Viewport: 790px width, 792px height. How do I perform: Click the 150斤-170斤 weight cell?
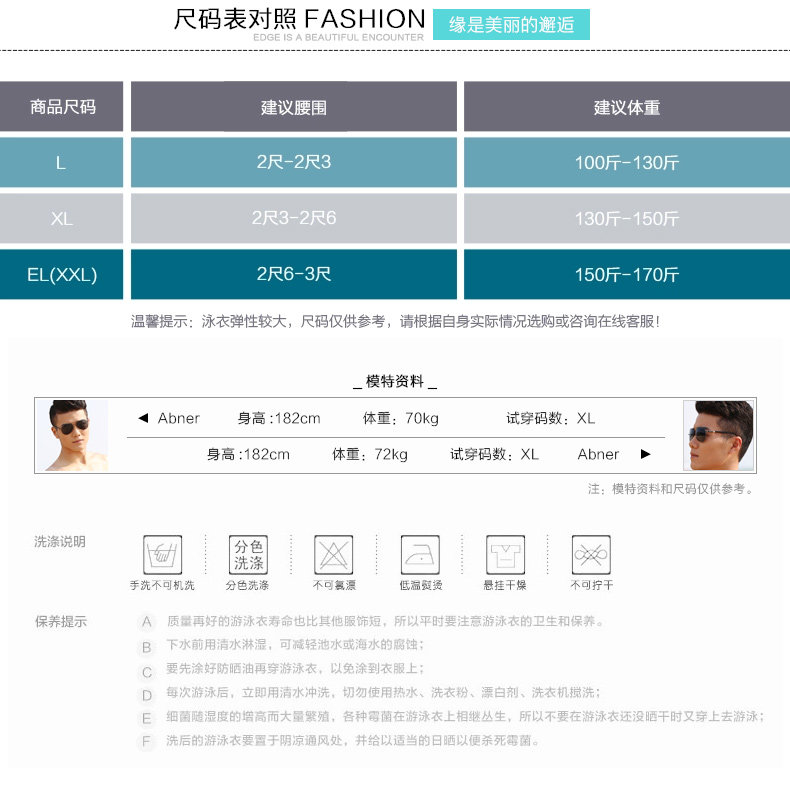click(627, 274)
